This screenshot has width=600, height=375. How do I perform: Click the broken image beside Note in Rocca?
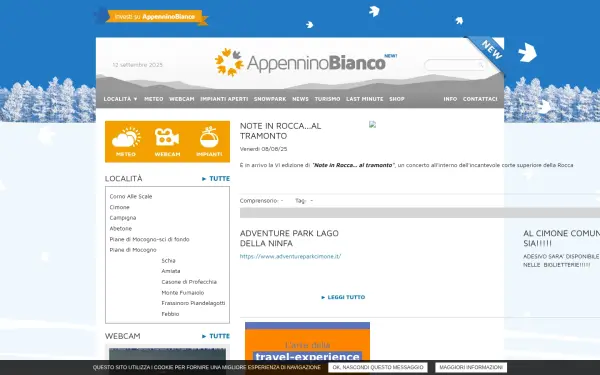click(x=372, y=124)
